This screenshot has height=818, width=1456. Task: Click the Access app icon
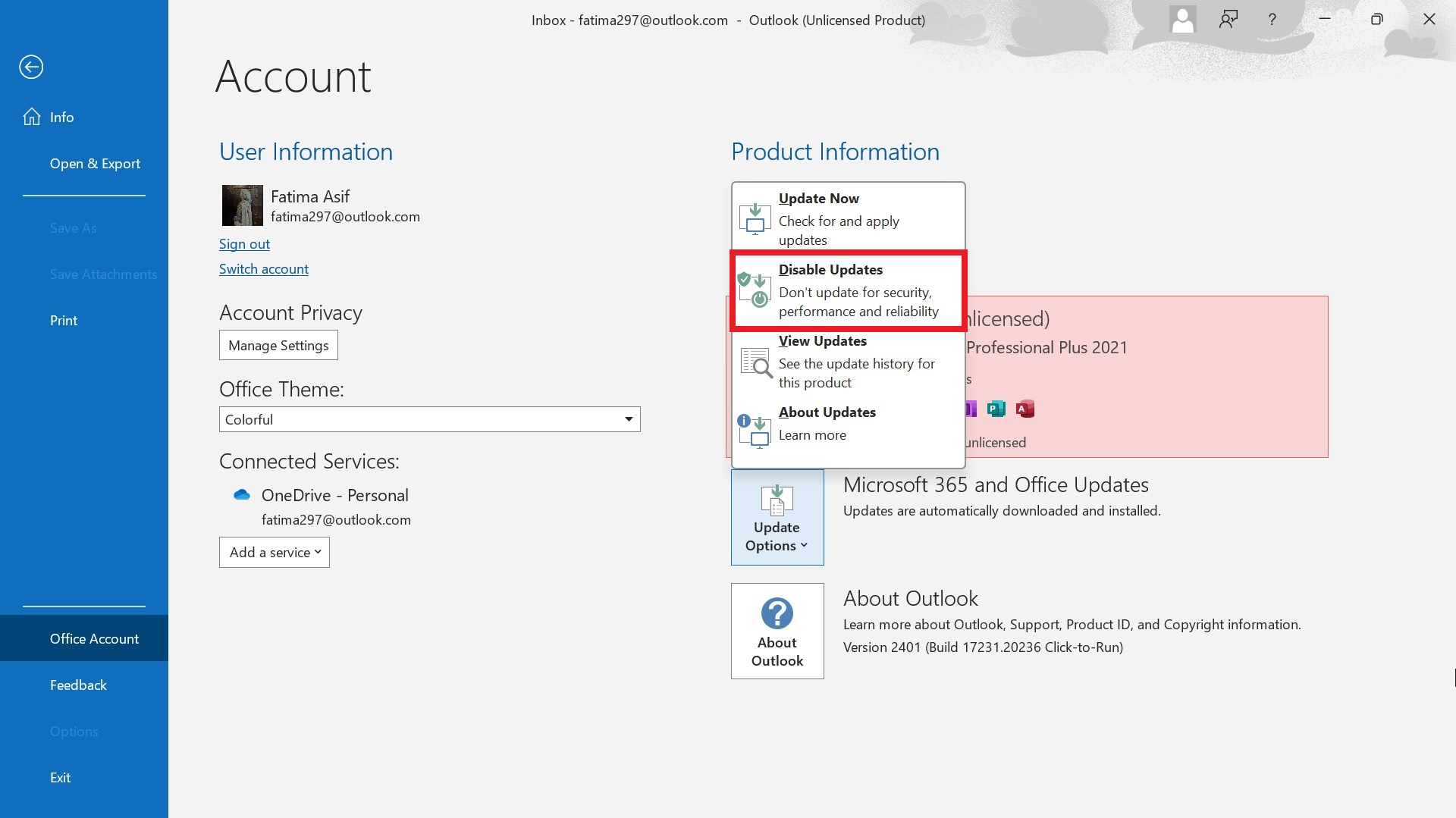click(1025, 409)
